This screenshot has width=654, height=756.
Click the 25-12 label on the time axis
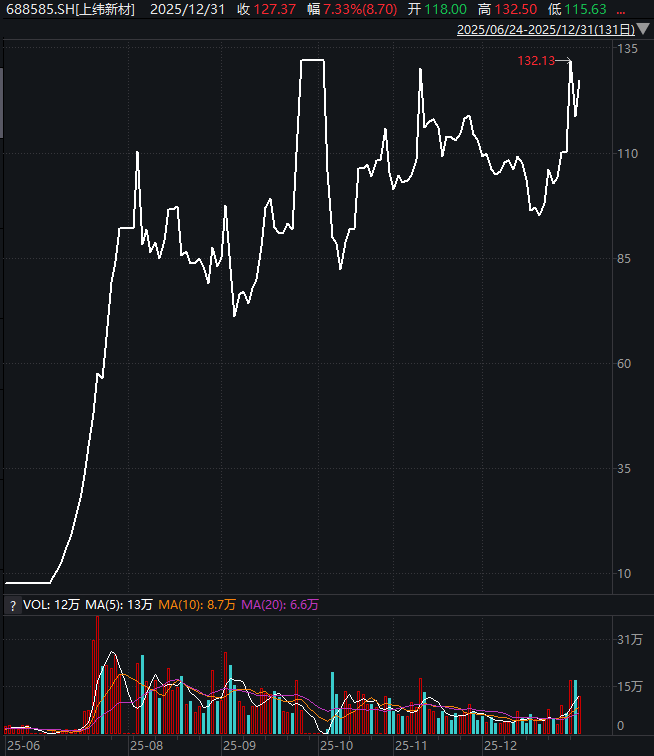[x=500, y=746]
